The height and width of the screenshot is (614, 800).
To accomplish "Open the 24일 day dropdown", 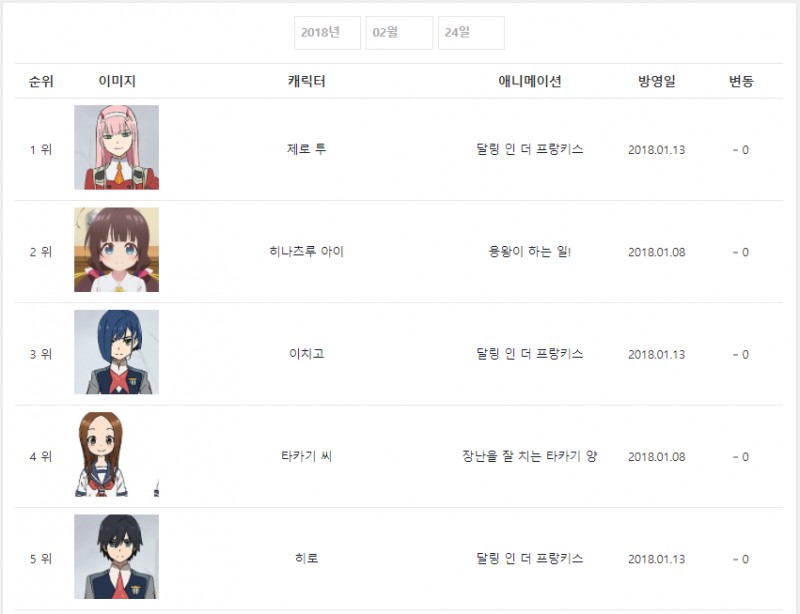I will pyautogui.click(x=471, y=33).
